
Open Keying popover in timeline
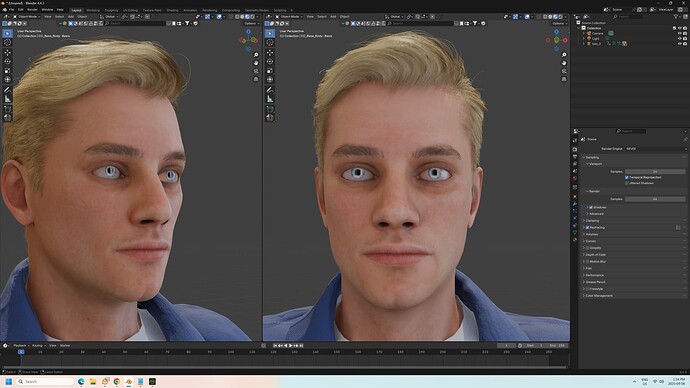(x=38, y=346)
